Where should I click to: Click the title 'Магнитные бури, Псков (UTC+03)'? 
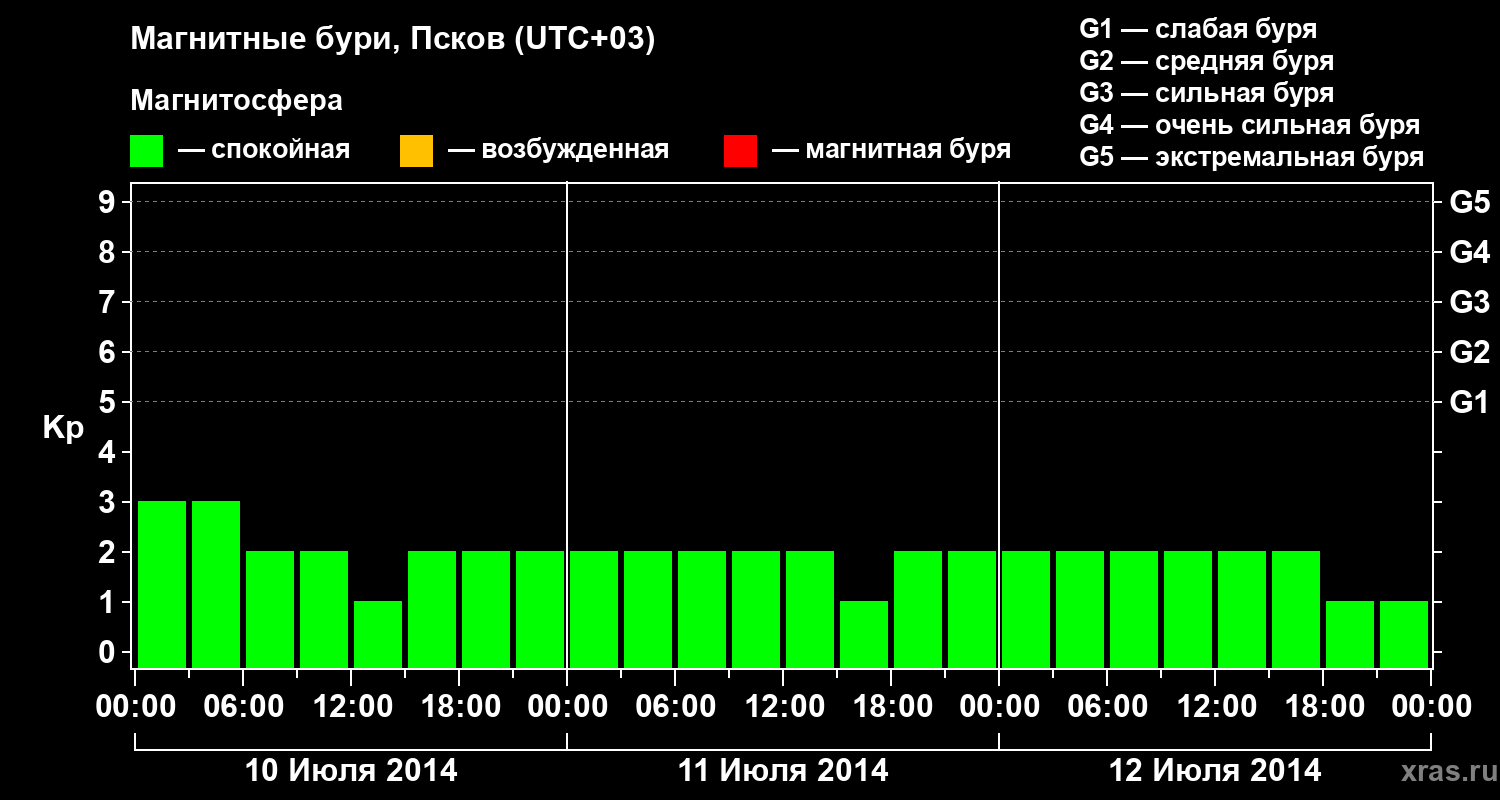[x=393, y=40]
